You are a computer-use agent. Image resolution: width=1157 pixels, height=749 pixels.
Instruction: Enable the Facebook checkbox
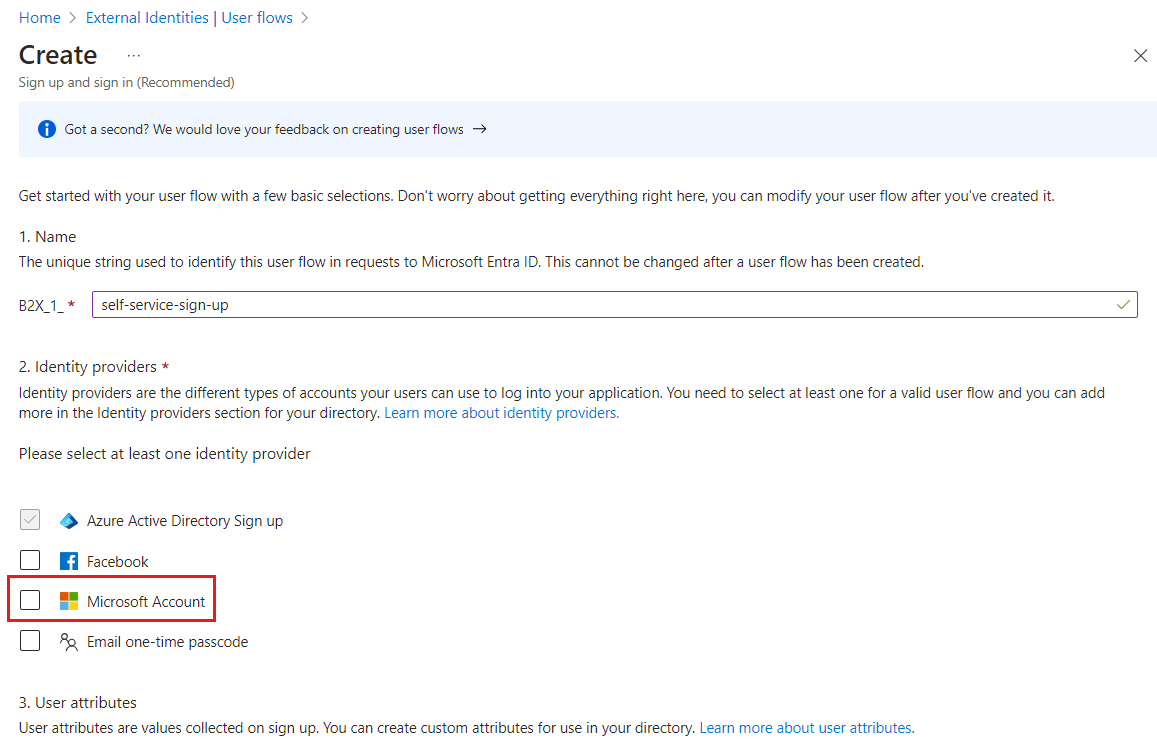click(x=30, y=560)
